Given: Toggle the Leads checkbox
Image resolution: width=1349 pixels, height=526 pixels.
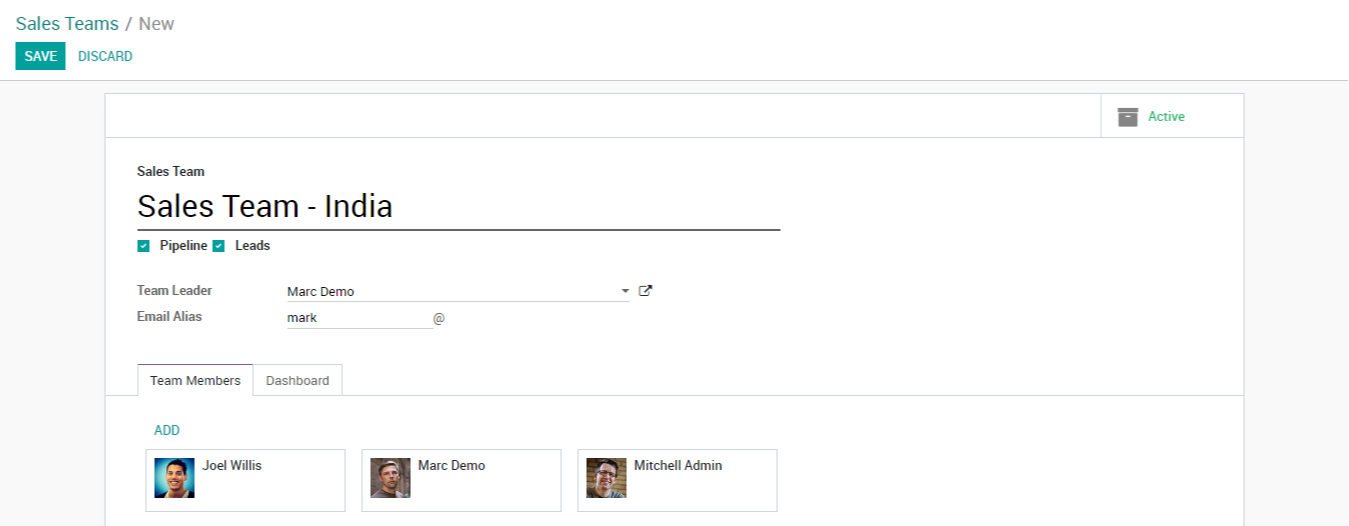Looking at the screenshot, I should tap(219, 246).
